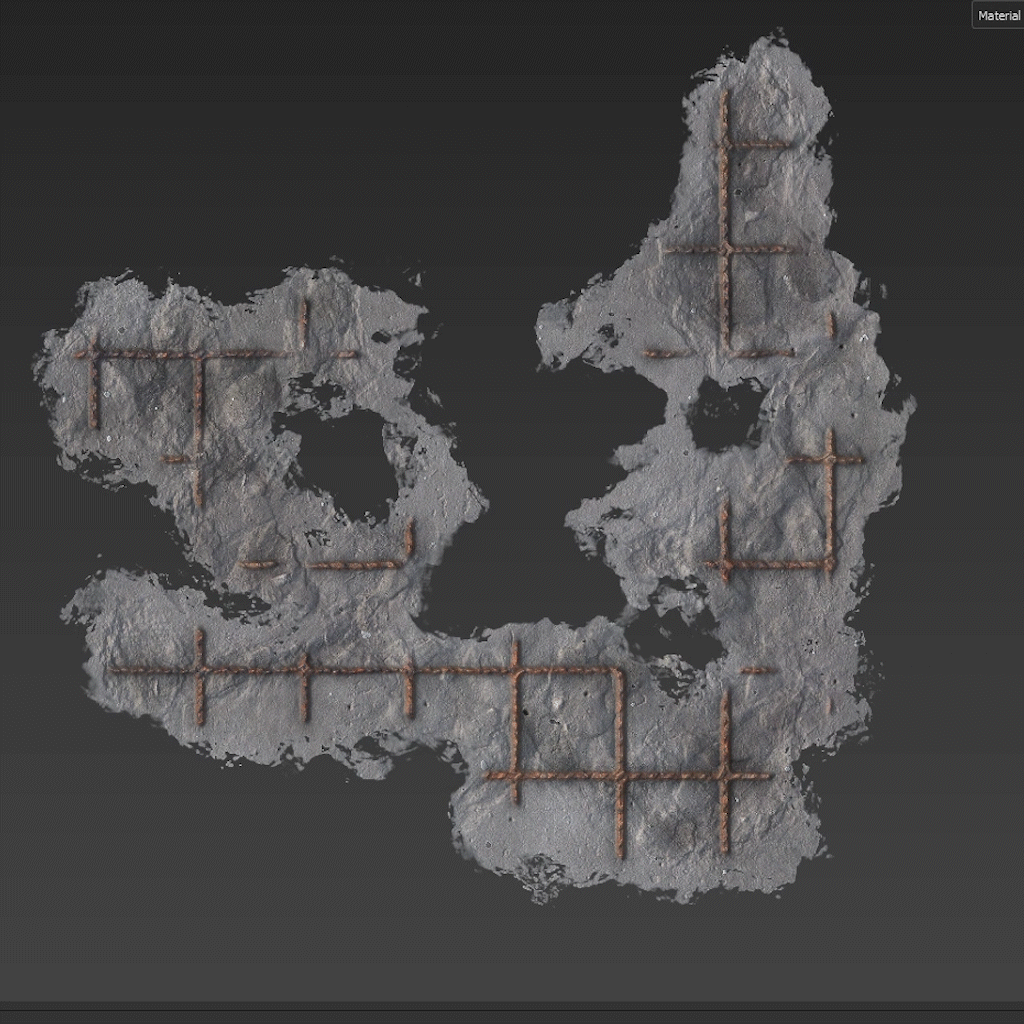Open the Material button at top right
The image size is (1024, 1024).
click(998, 16)
